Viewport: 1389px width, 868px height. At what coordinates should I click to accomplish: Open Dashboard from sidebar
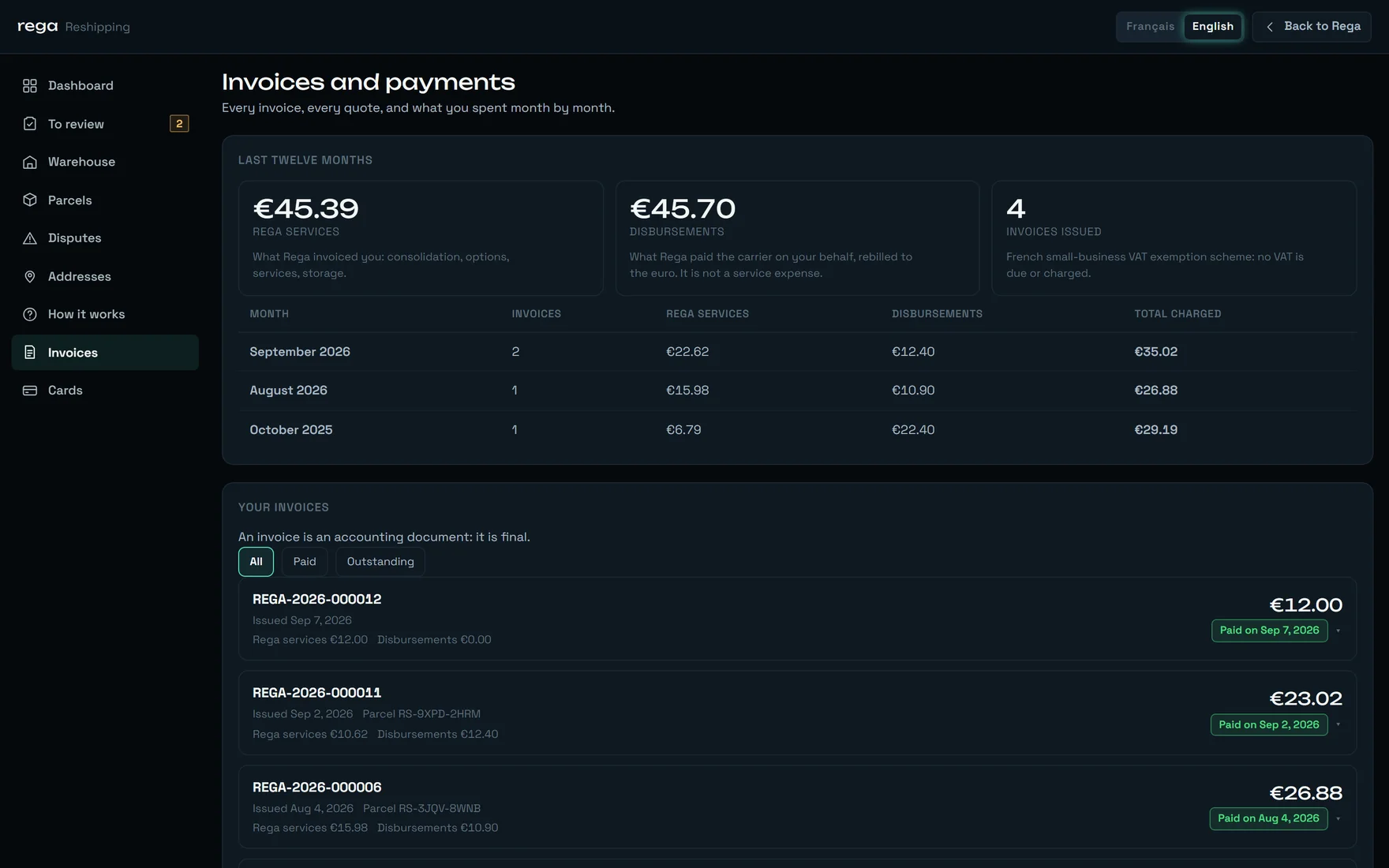[105, 85]
